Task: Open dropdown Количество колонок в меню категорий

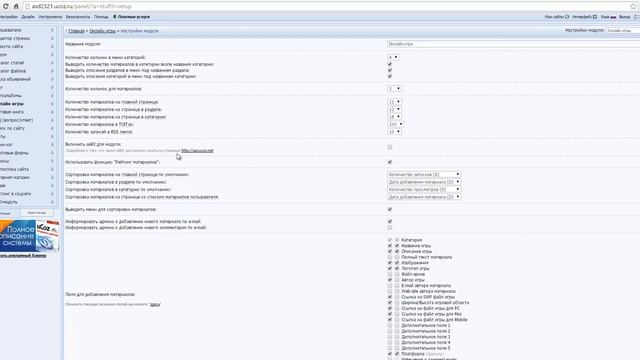Action: [x=393, y=58]
